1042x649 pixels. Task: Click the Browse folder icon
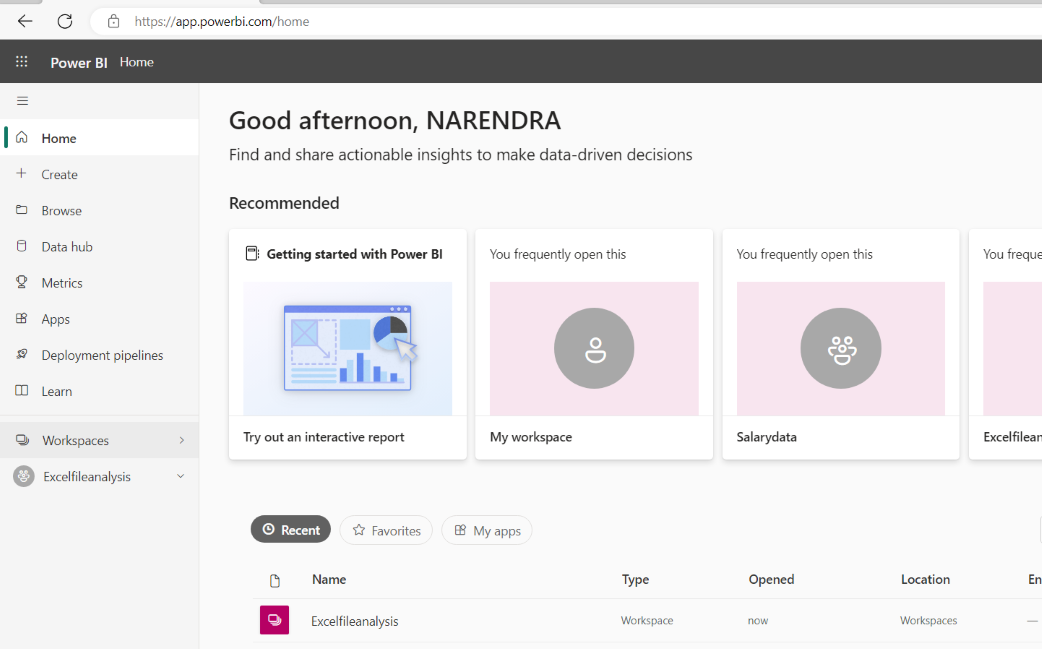coord(22,210)
